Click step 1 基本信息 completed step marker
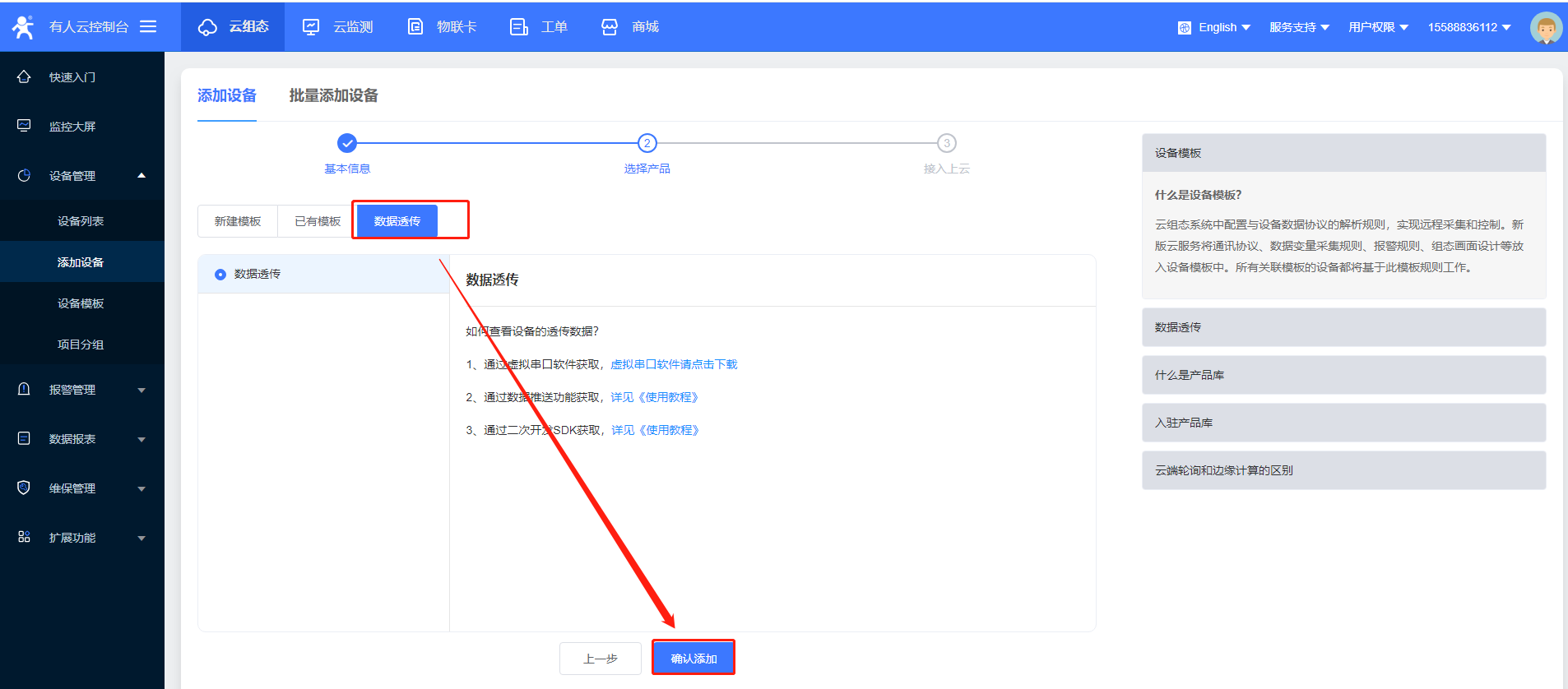Screen dimensions: 1568x689 click(x=347, y=143)
